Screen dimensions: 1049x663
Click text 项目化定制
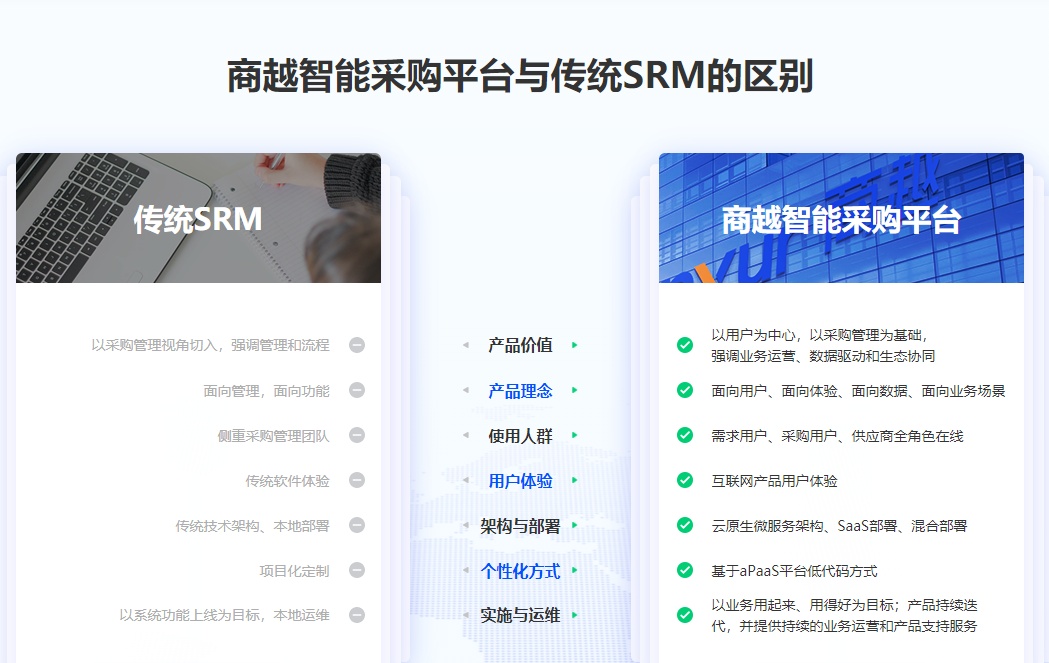(294, 571)
